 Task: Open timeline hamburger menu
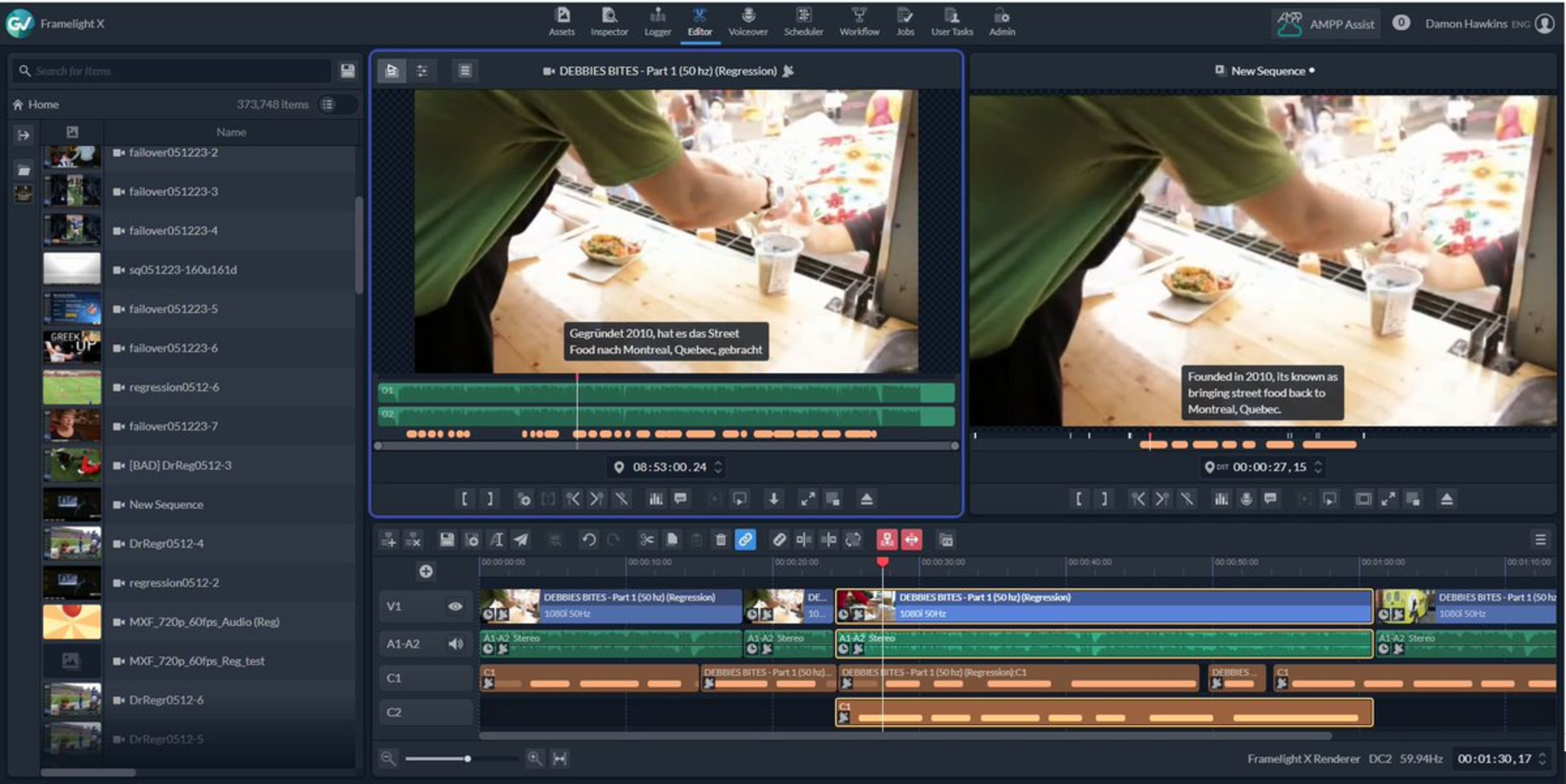[1540, 540]
